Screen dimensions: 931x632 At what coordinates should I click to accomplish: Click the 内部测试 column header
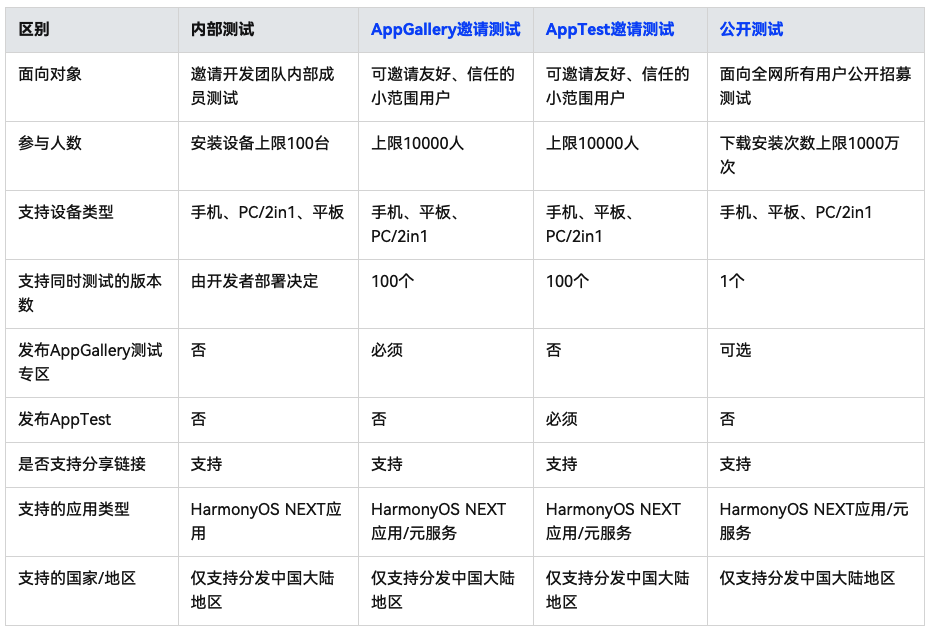click(x=222, y=29)
